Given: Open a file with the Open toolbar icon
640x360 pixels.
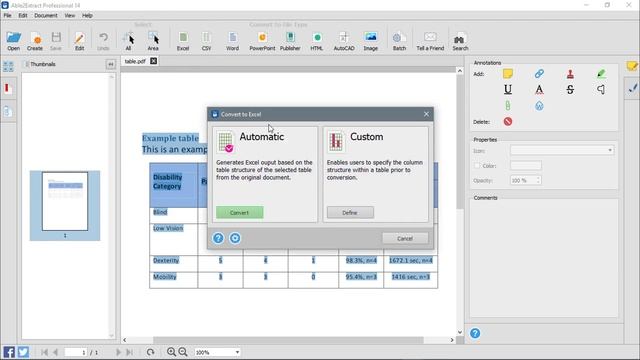Looking at the screenshot, I should pos(13,41).
